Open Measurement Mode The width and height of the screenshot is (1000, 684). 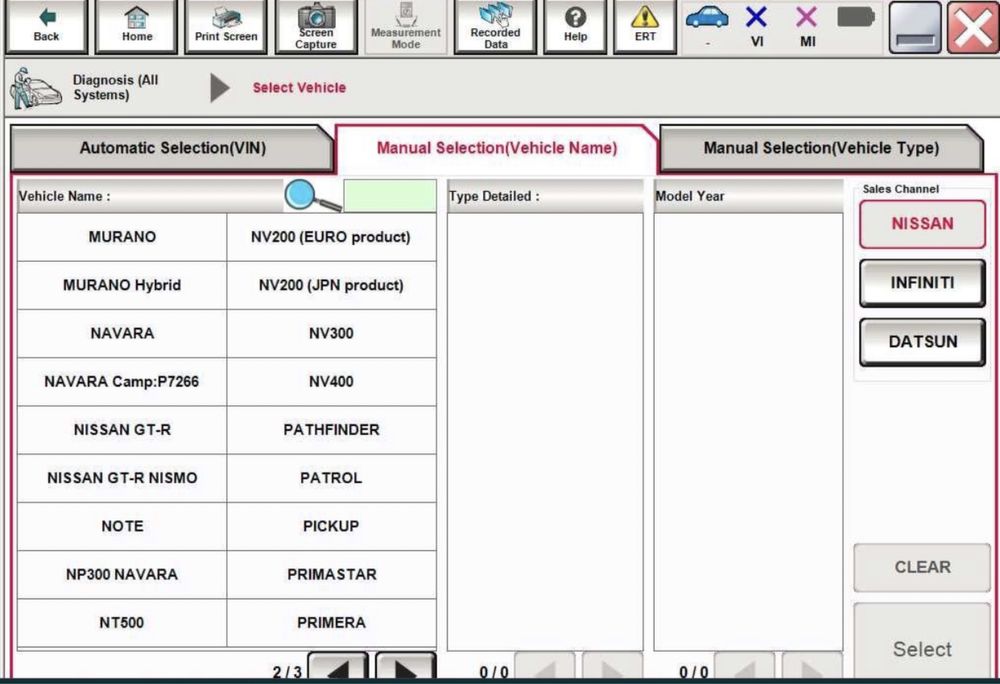click(406, 25)
